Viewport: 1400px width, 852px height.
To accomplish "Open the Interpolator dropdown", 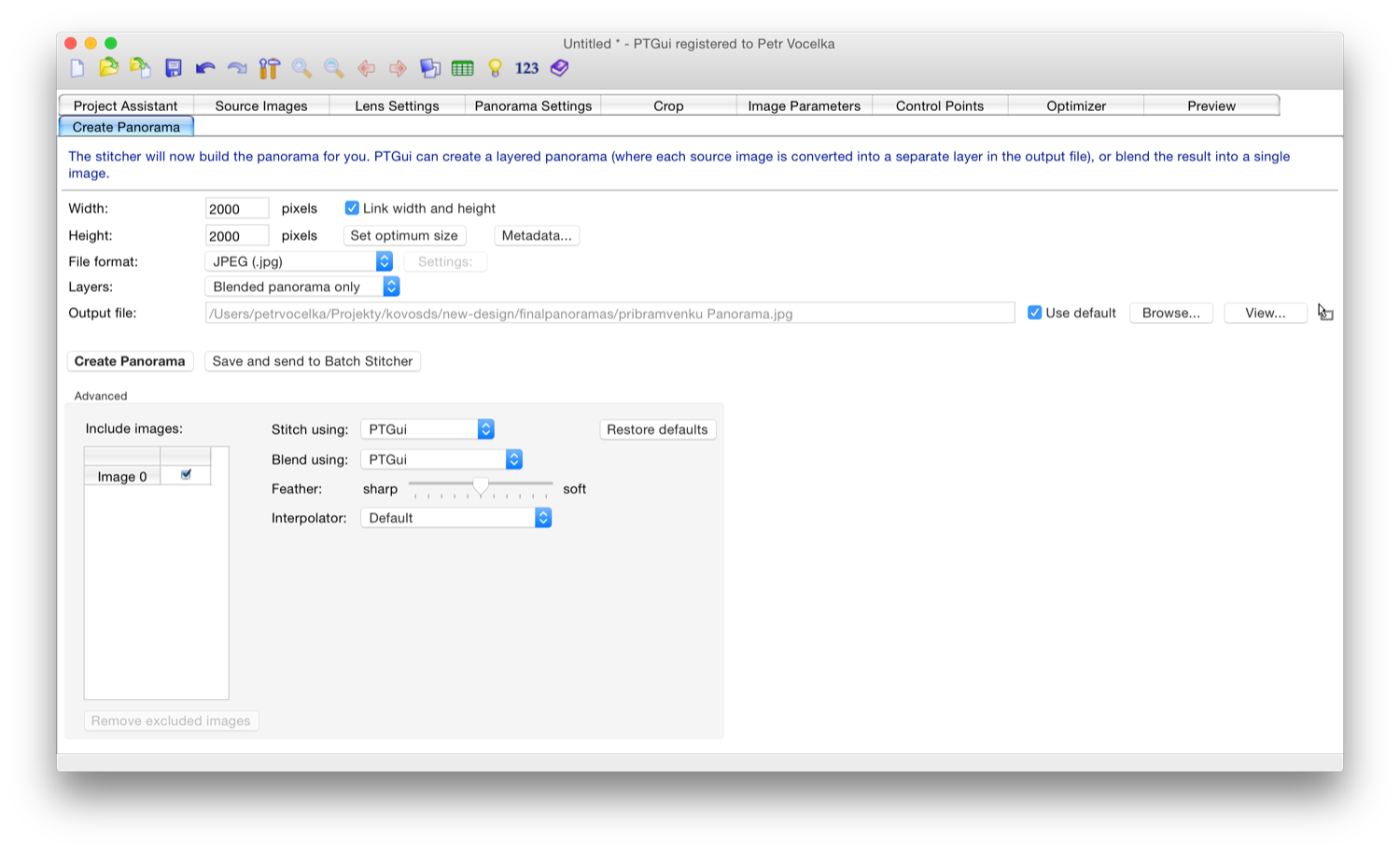I will [x=455, y=518].
